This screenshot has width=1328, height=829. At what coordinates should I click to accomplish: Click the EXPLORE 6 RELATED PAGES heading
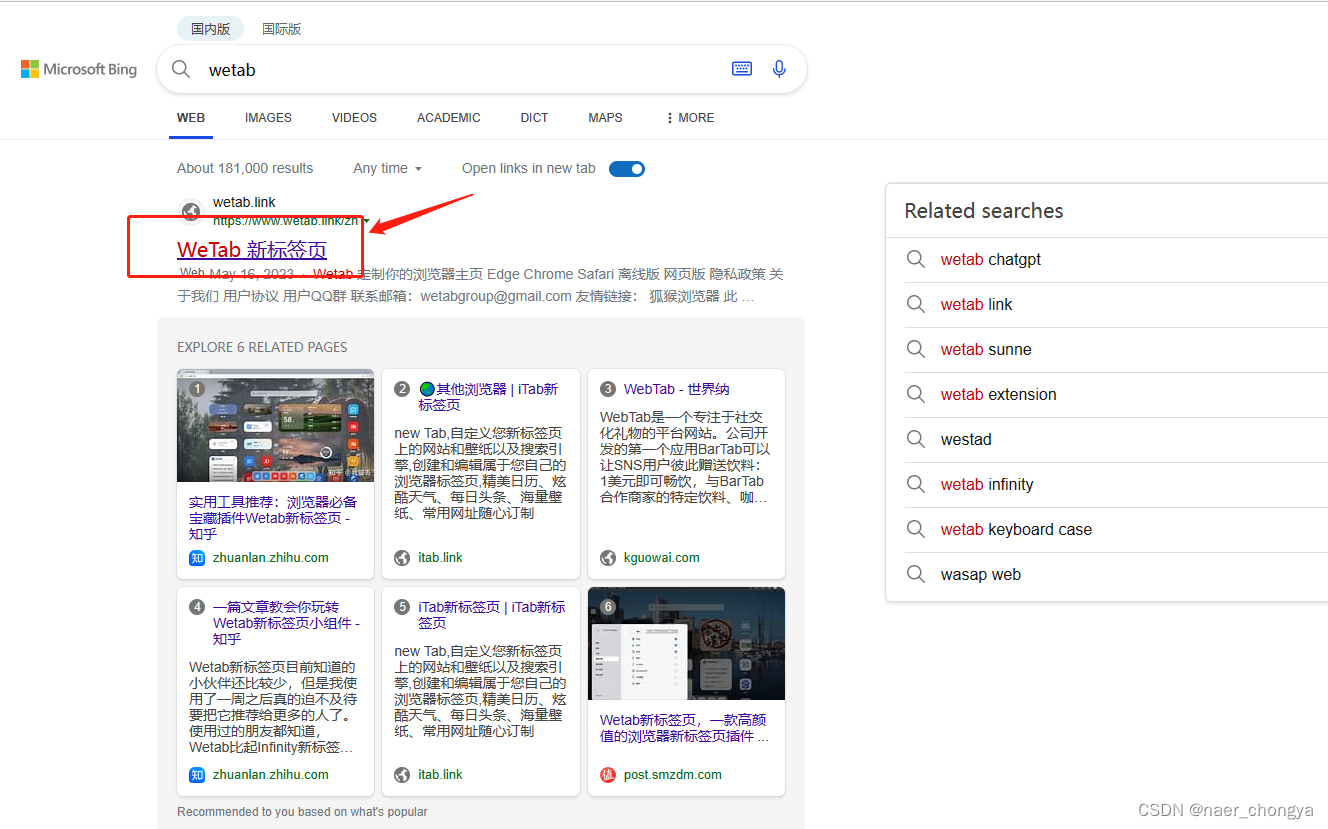tap(262, 347)
